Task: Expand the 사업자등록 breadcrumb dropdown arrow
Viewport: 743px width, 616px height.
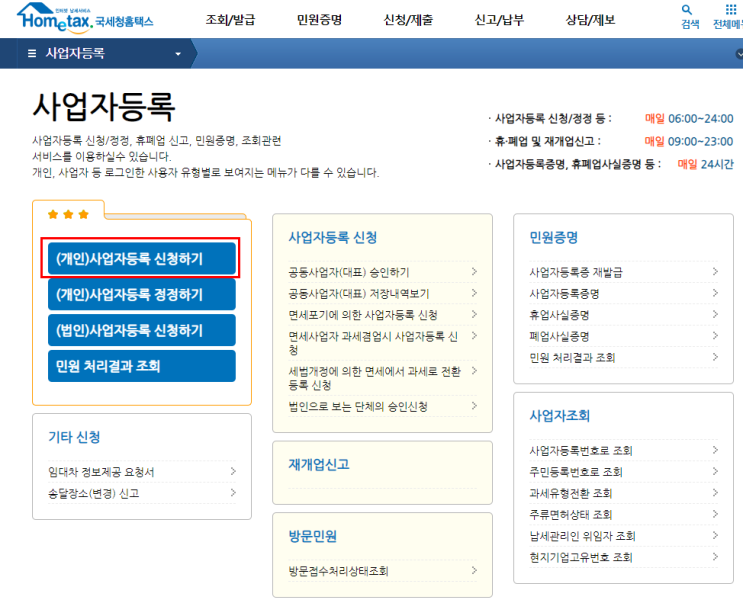Action: (x=178, y=54)
